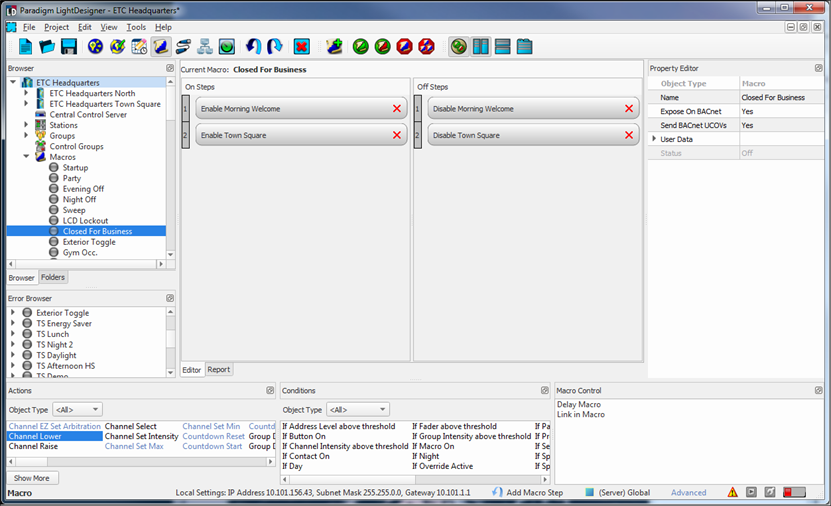Click the new project document icon
The height and width of the screenshot is (506, 831).
pyautogui.click(x=25, y=47)
